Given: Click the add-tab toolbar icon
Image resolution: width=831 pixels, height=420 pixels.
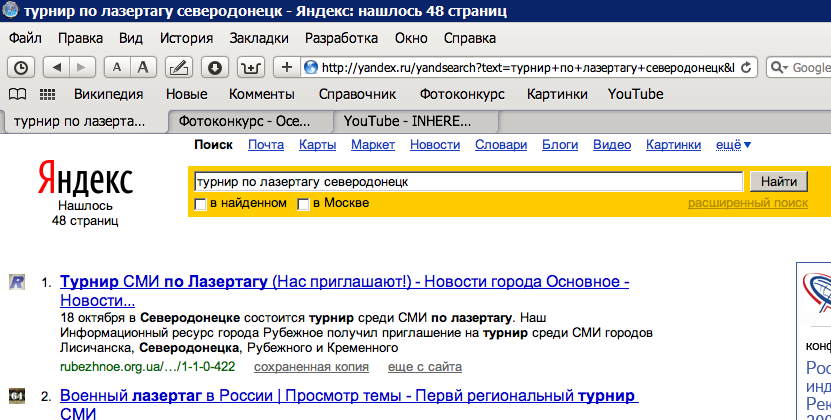Looking at the screenshot, I should 250,67.
